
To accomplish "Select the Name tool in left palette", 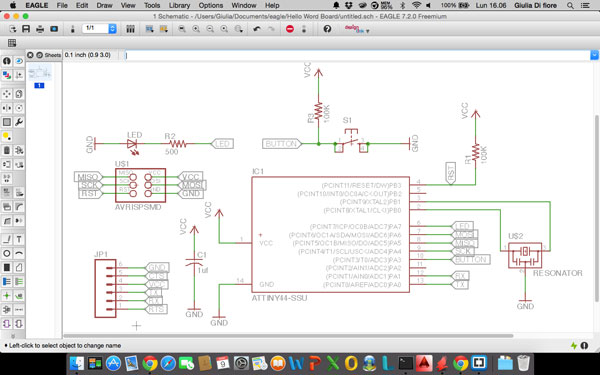I will click(x=7, y=192).
